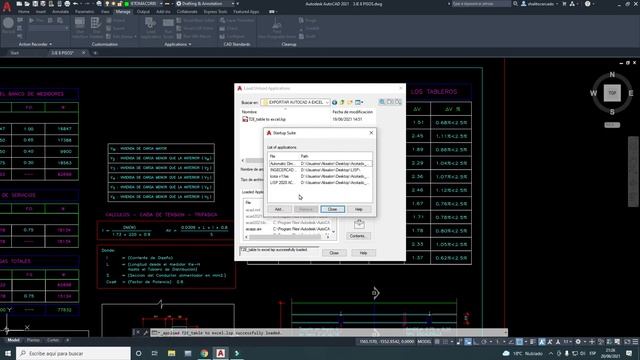The image size is (640, 360).
Task: Show hidden tray icons chevron
Action: pos(551,353)
